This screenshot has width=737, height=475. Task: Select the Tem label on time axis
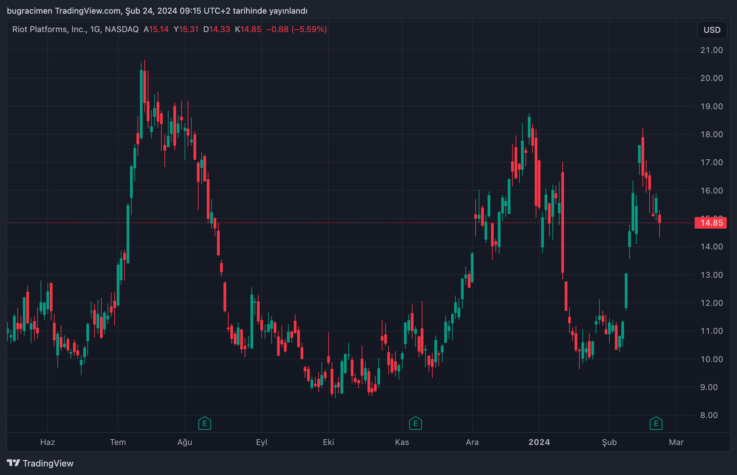(x=118, y=441)
